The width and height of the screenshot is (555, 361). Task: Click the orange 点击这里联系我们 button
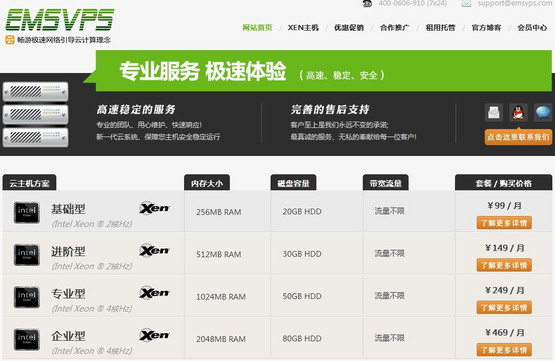point(518,137)
